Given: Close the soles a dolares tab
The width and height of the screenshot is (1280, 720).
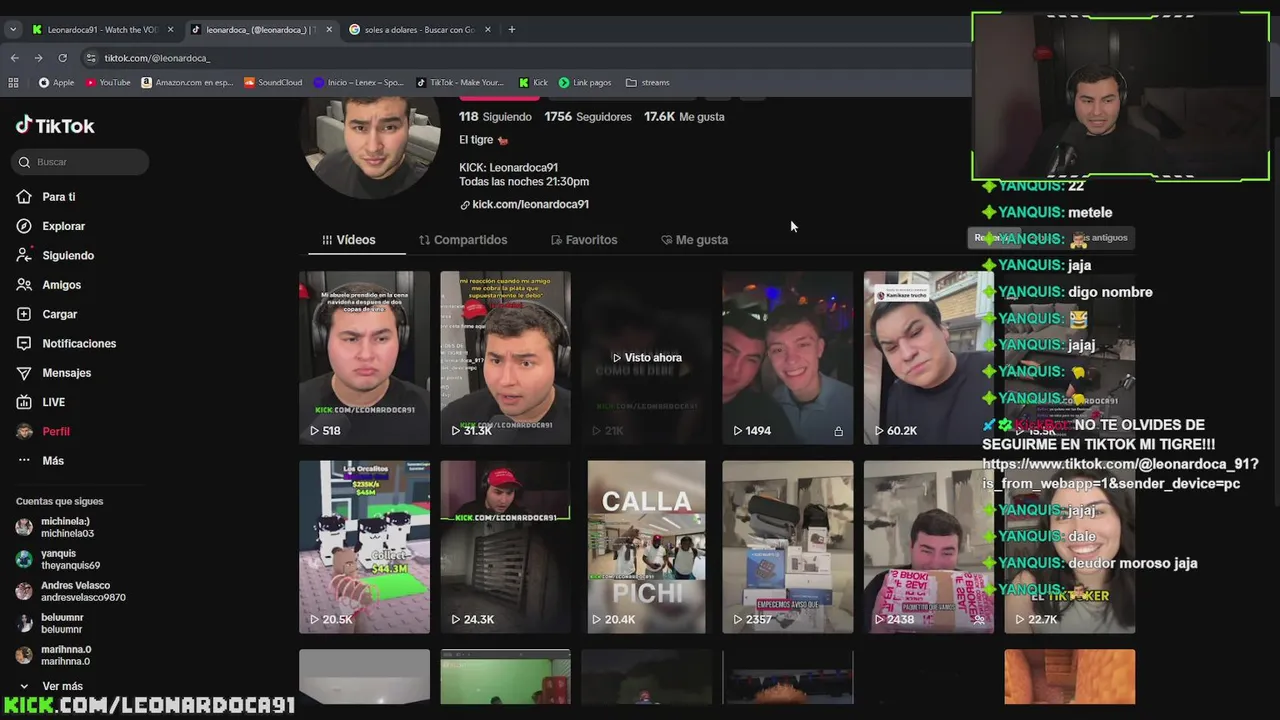Looking at the screenshot, I should click(x=488, y=30).
